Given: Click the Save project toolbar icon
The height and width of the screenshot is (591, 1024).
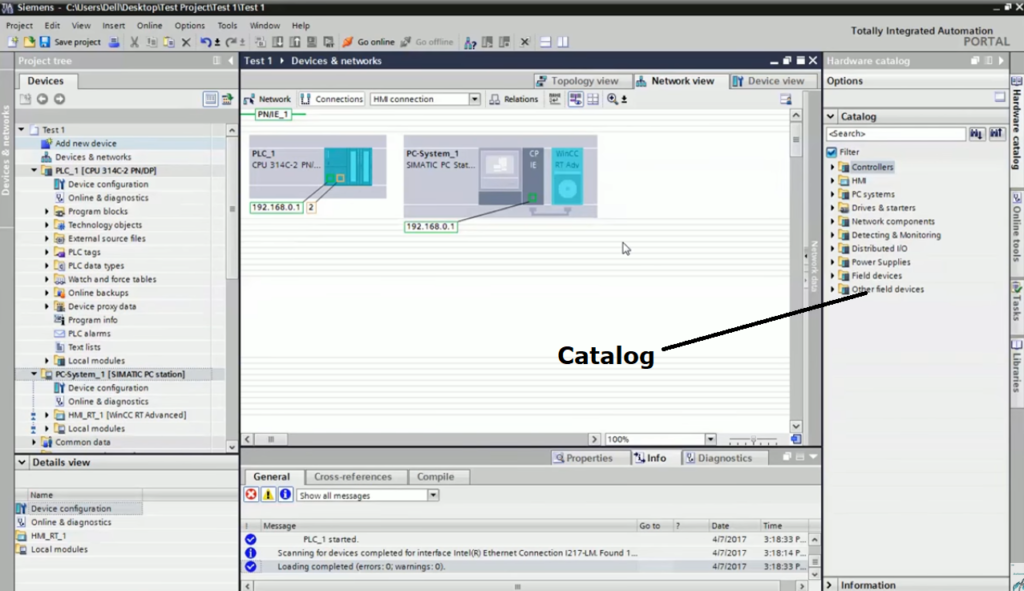Looking at the screenshot, I should (47, 42).
